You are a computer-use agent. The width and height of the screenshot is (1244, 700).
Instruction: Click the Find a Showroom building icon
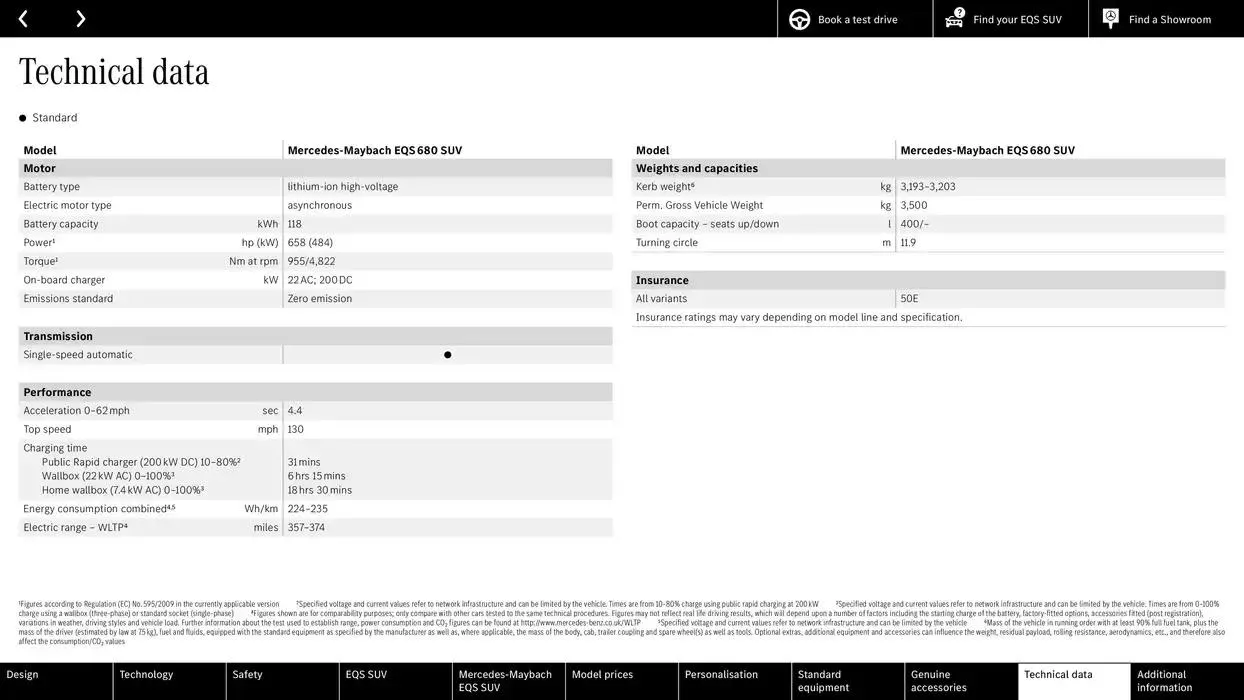(1109, 17)
